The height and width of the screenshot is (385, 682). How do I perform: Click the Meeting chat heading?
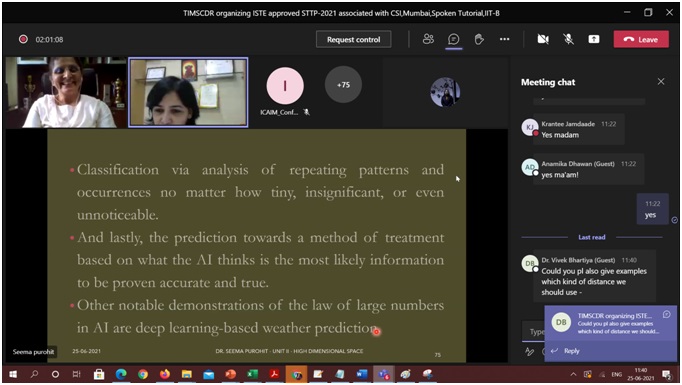tap(548, 82)
